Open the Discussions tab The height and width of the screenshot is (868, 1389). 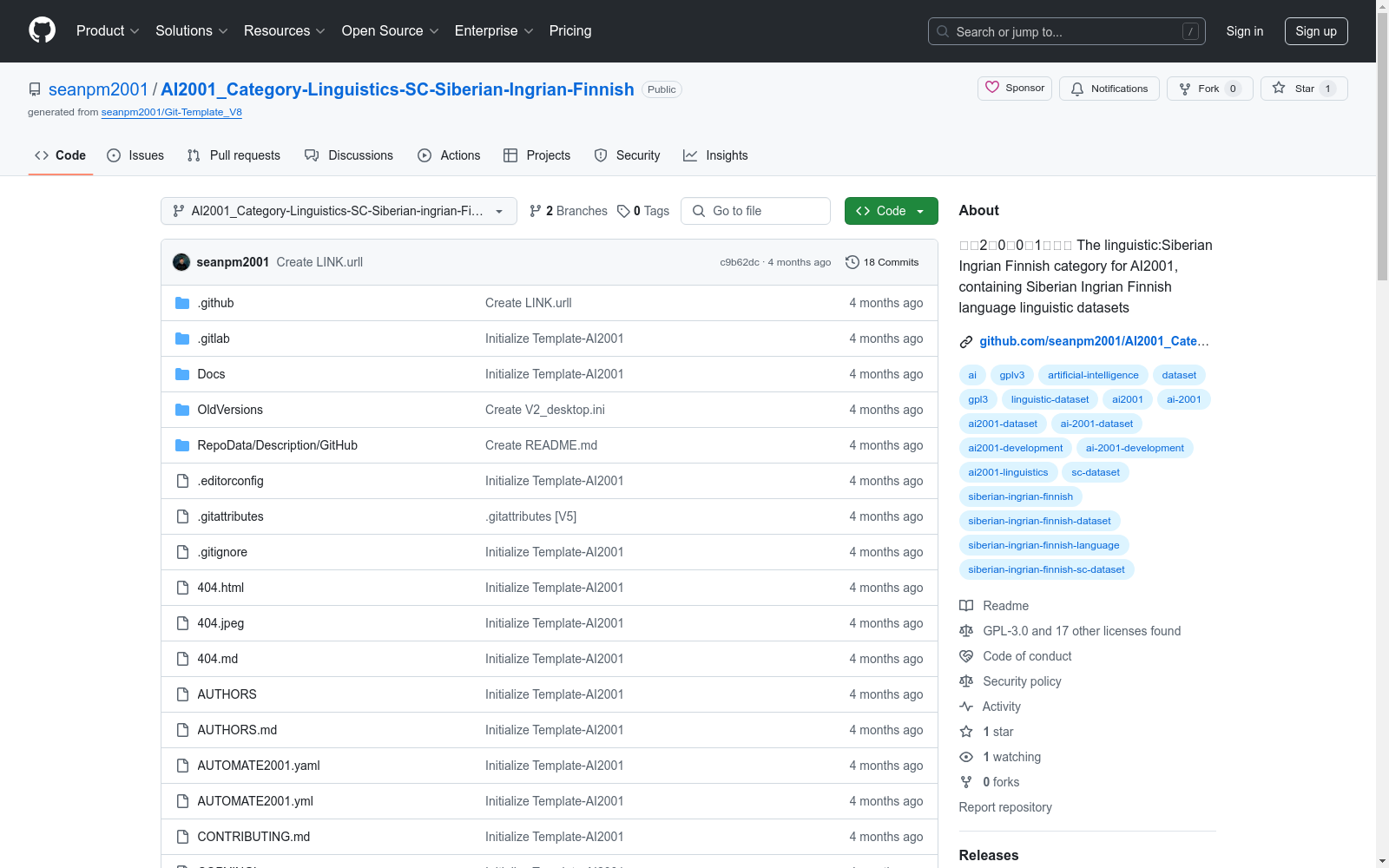point(349,155)
